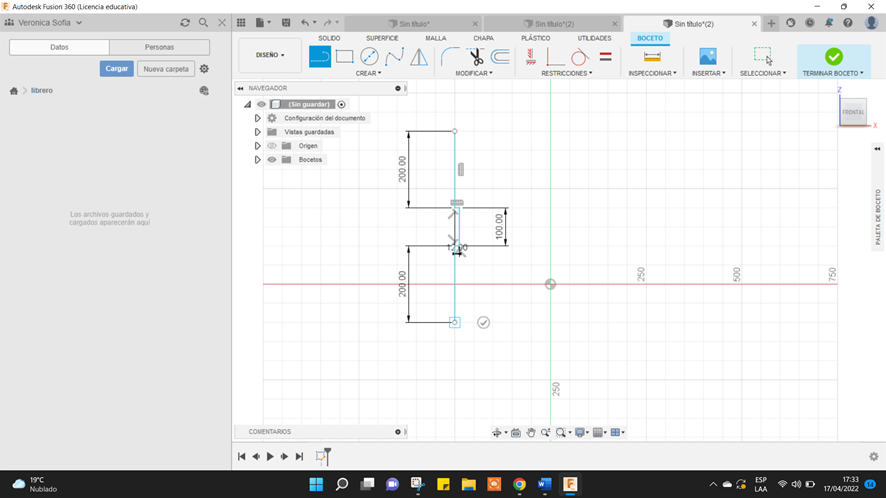Screen dimensions: 886x498
Task: Select the Spline sketch tool
Action: pos(394,57)
